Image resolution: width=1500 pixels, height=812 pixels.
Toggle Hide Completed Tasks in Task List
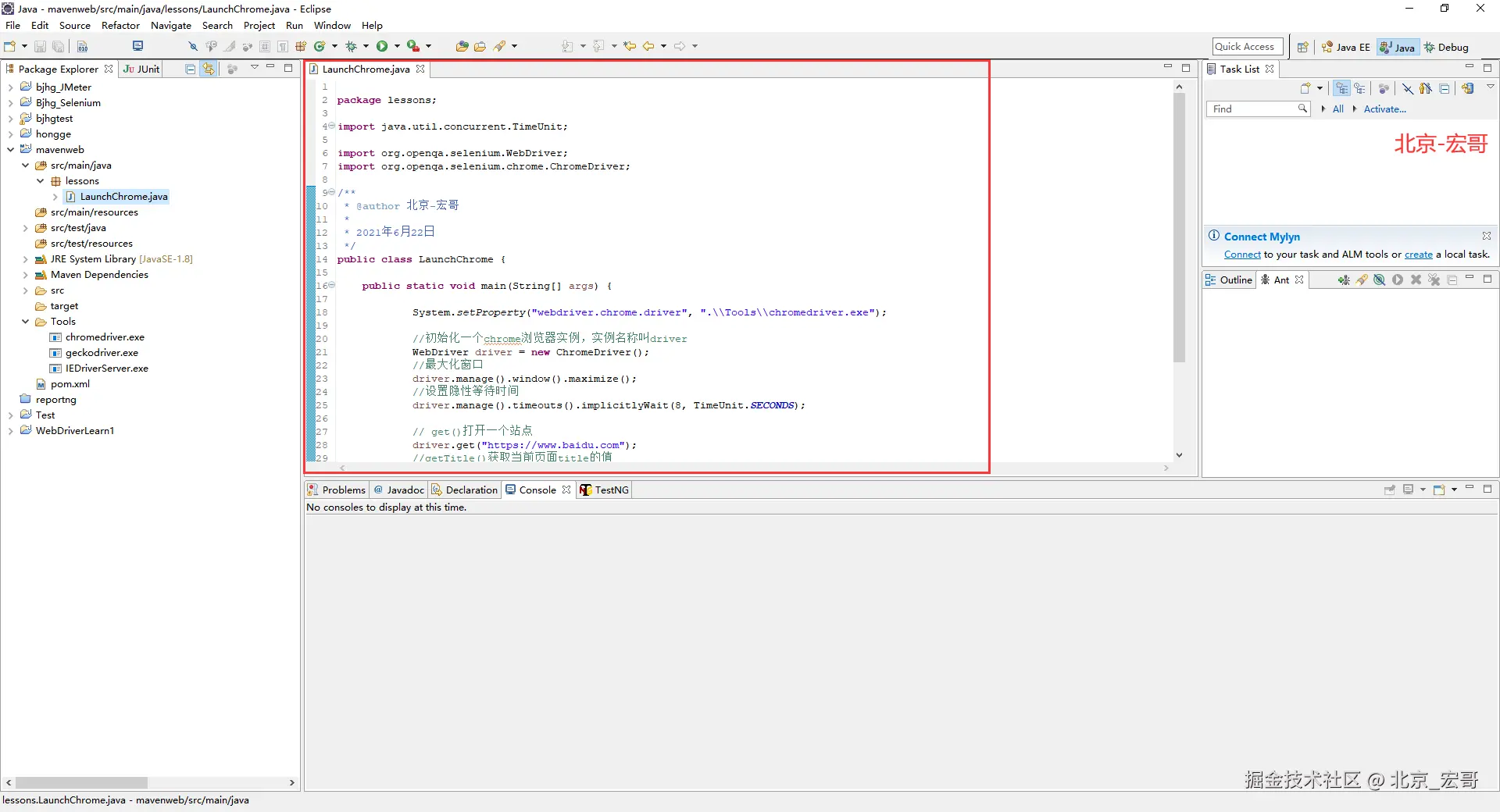[x=1407, y=88]
